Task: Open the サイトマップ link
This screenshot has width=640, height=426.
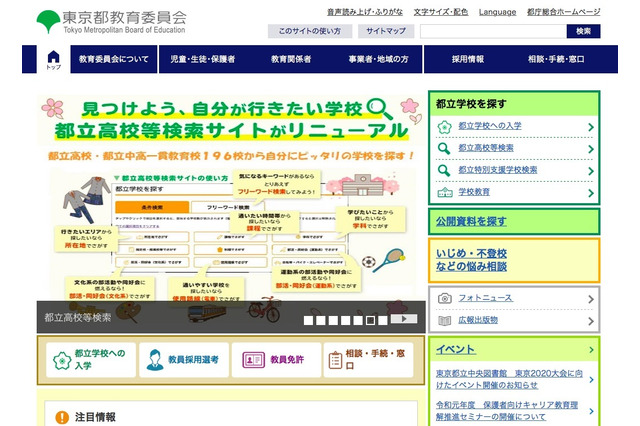Action: point(385,31)
